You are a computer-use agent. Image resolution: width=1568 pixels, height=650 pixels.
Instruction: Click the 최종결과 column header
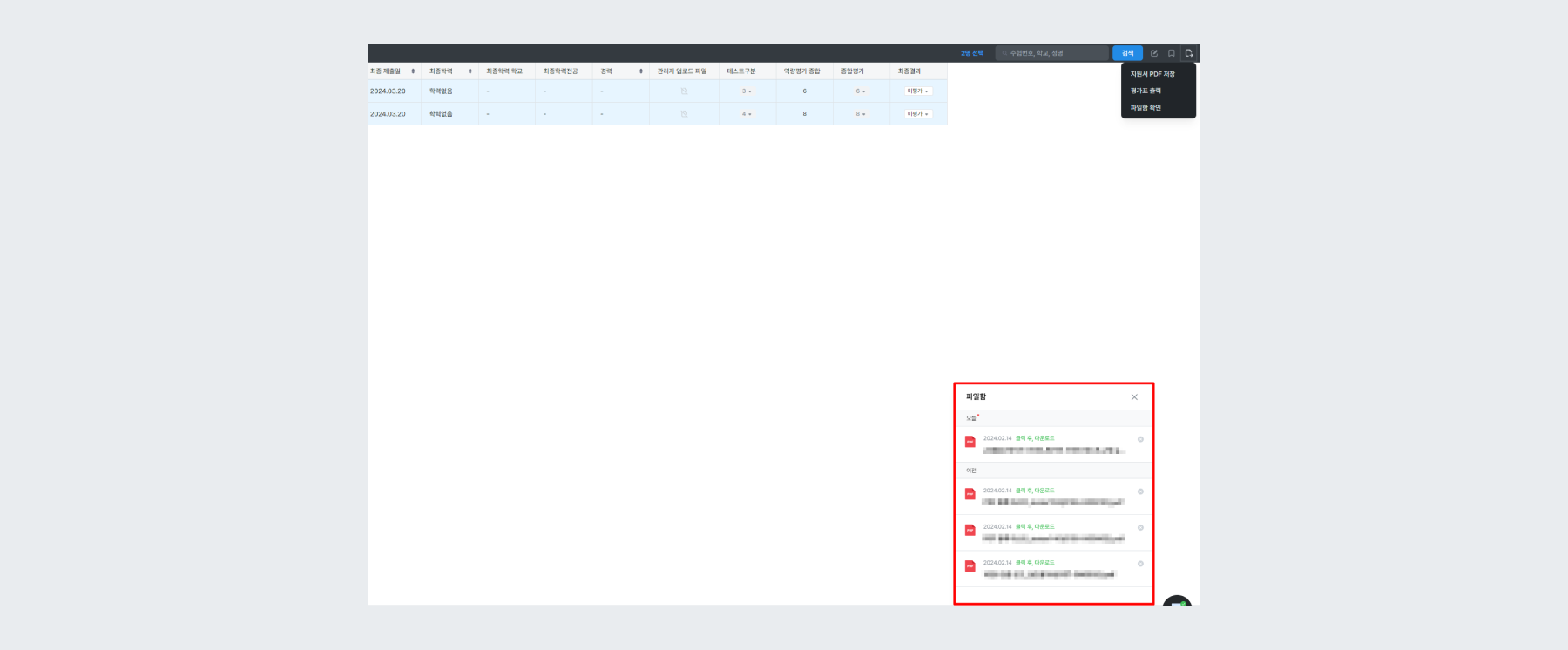909,71
